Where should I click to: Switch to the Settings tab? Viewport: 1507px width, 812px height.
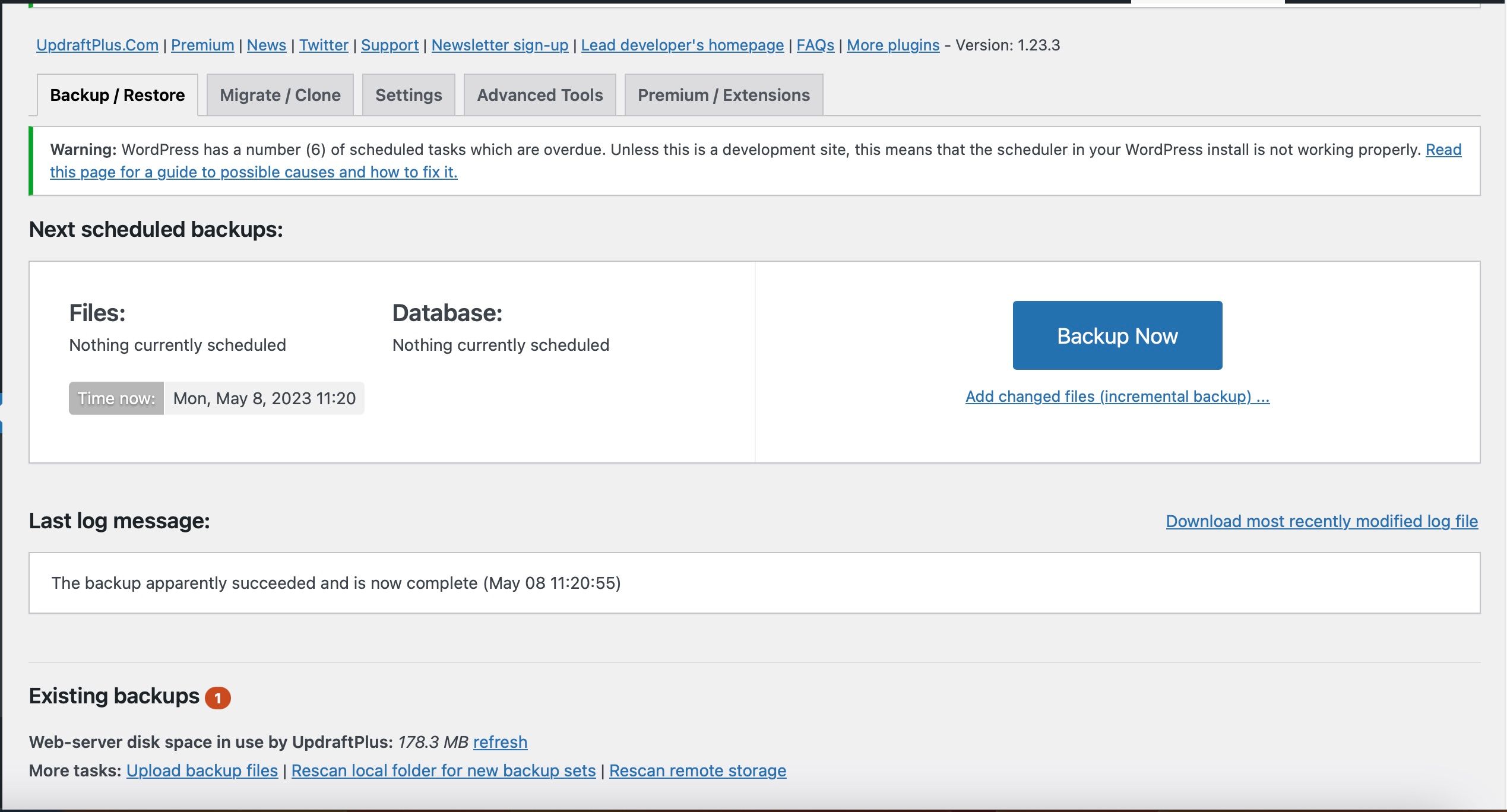[x=409, y=95]
